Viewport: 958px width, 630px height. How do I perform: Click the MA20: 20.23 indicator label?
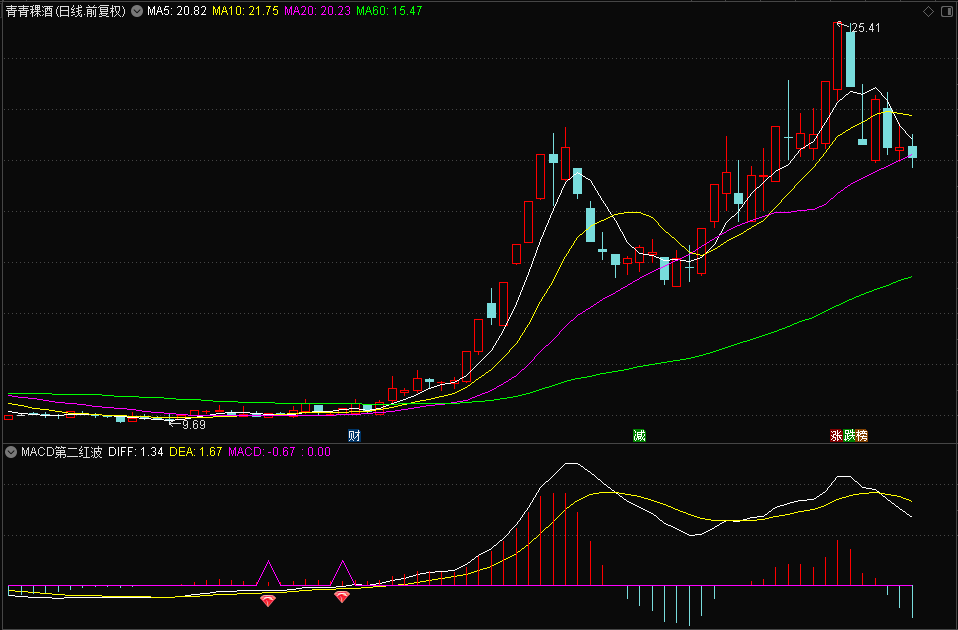(318, 11)
